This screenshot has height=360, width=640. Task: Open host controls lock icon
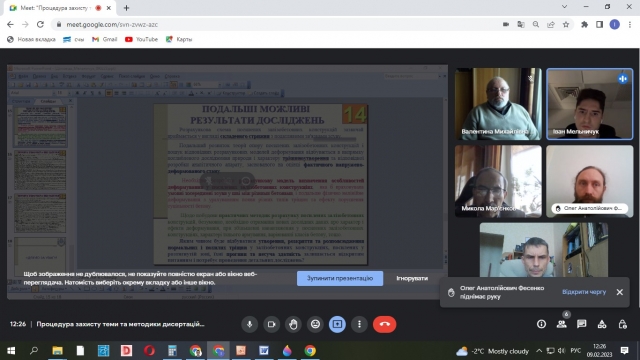click(622, 324)
